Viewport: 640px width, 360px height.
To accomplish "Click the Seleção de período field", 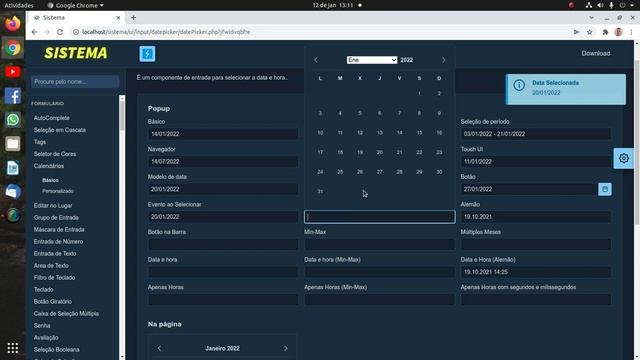I will tap(536, 134).
